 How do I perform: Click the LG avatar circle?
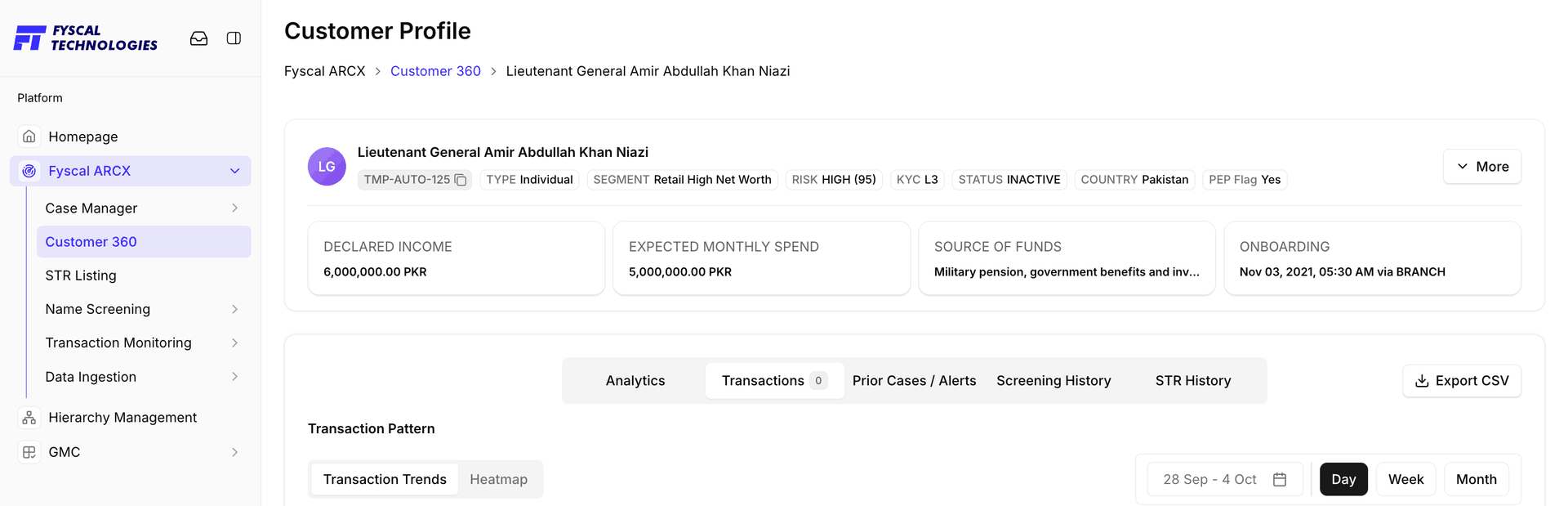(x=327, y=167)
